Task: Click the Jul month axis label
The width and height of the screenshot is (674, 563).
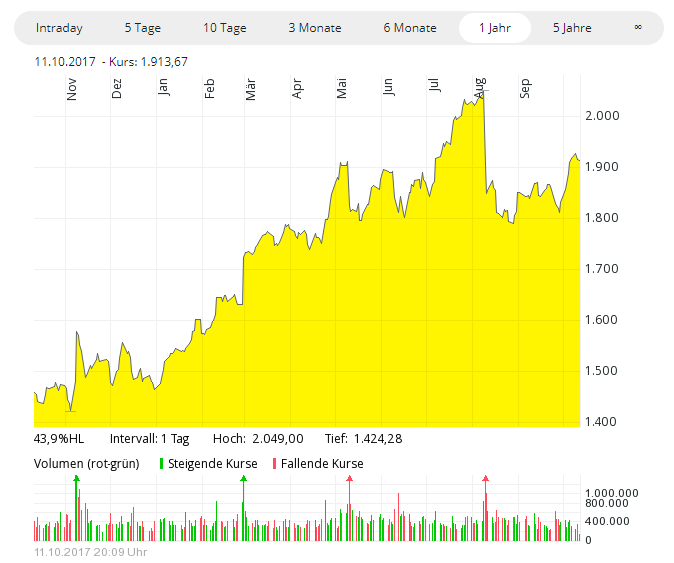Action: click(x=433, y=85)
